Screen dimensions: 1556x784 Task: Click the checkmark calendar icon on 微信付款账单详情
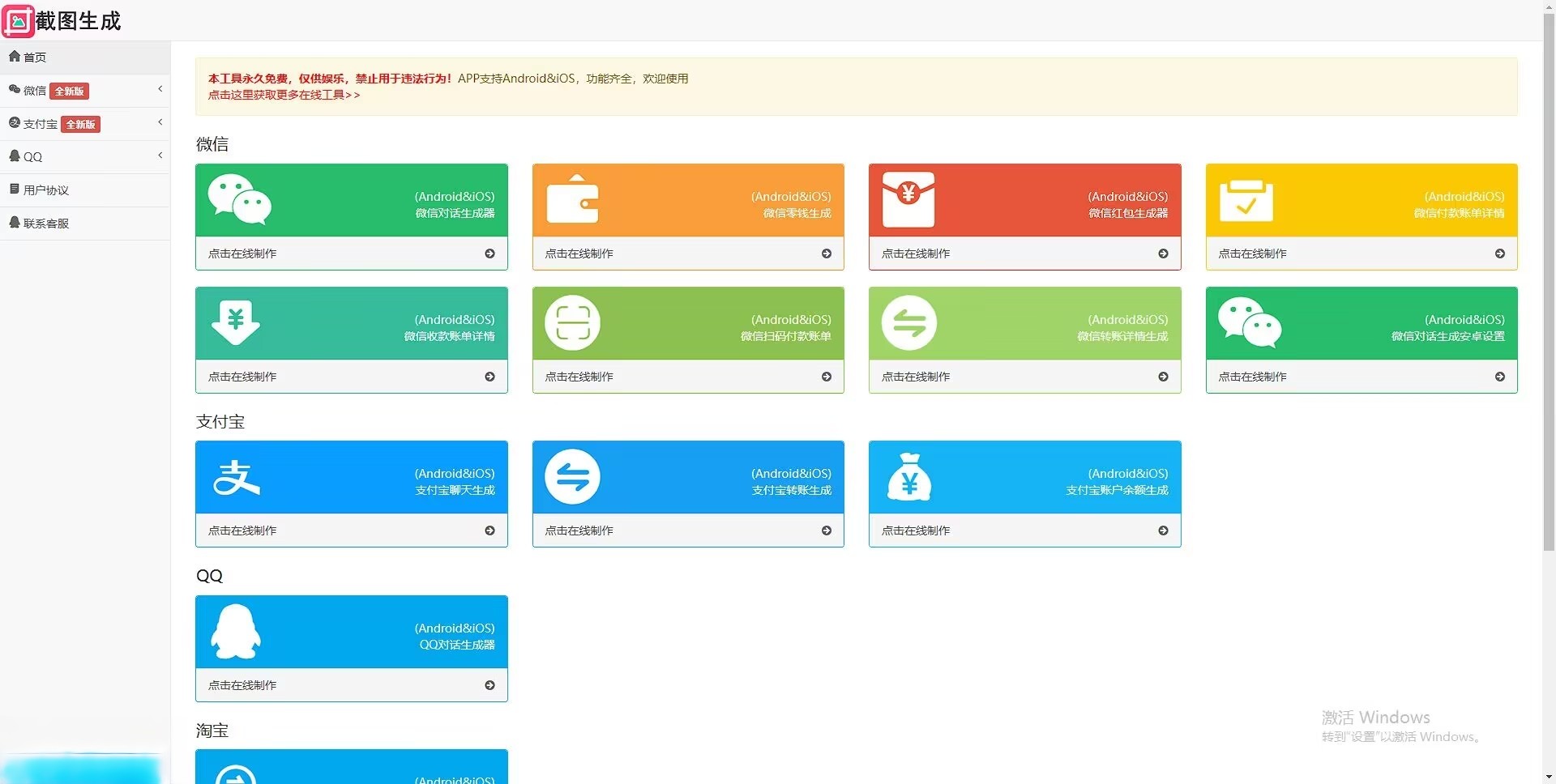(x=1246, y=199)
